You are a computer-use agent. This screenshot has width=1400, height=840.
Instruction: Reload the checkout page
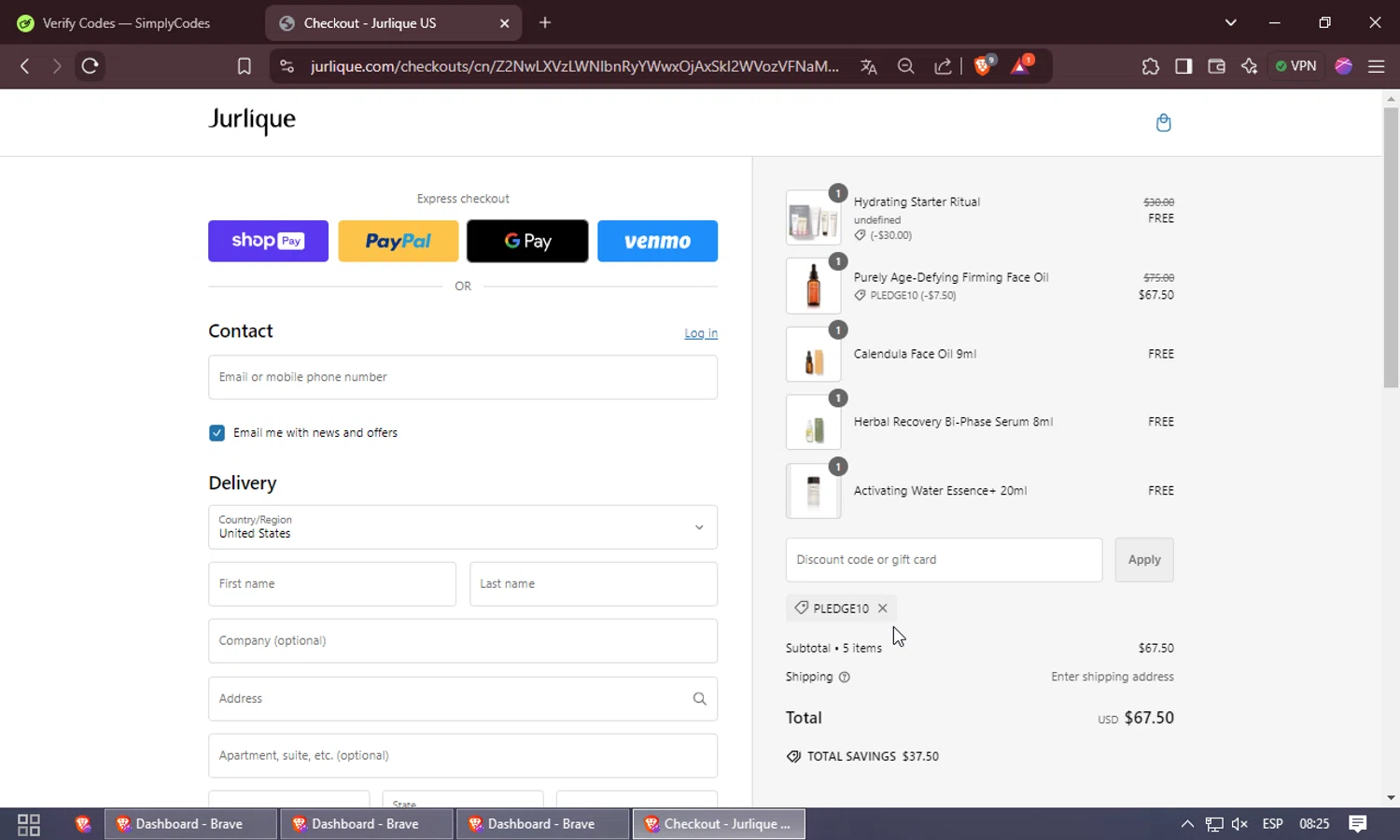(90, 66)
